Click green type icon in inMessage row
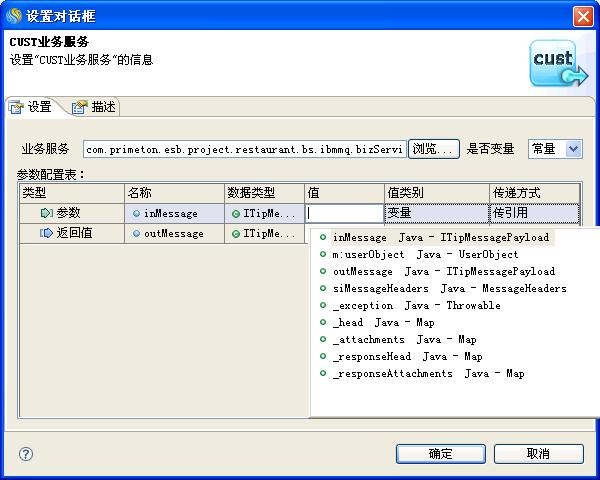 tap(236, 214)
